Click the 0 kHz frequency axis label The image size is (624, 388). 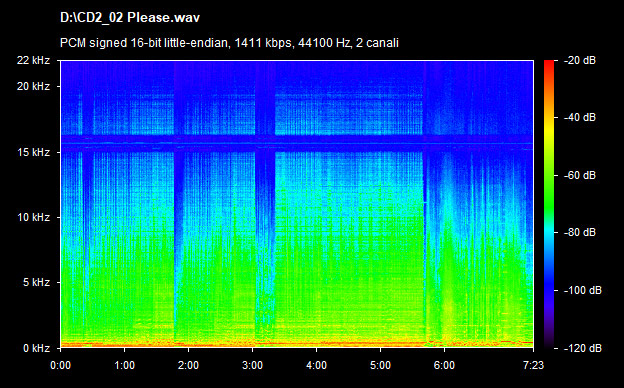pyautogui.click(x=36, y=348)
